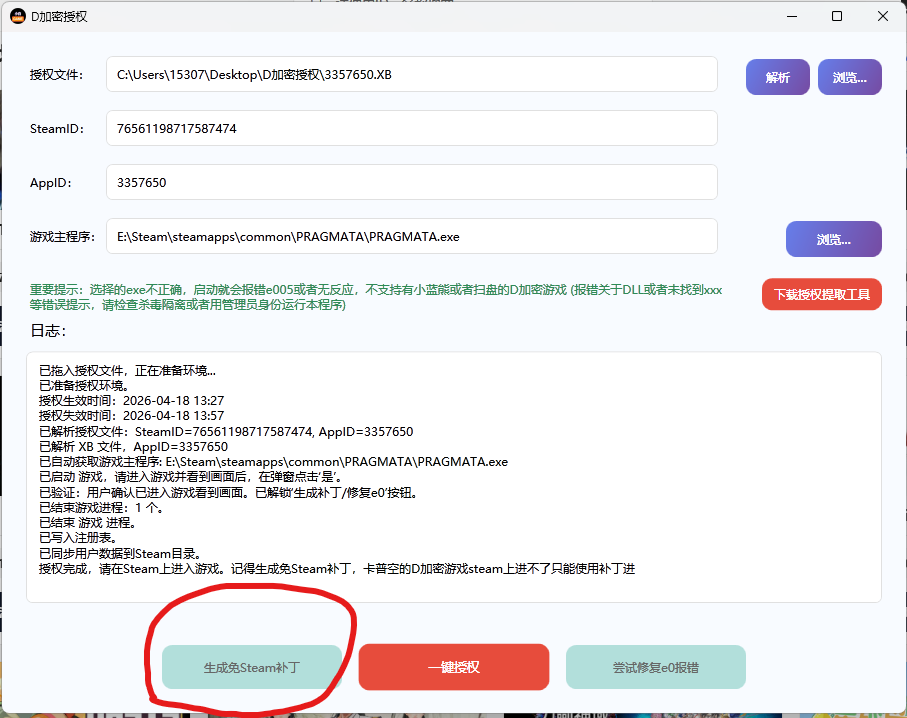
Task: Click log line 已结束 游戏 进程。
Action: [x=87, y=523]
